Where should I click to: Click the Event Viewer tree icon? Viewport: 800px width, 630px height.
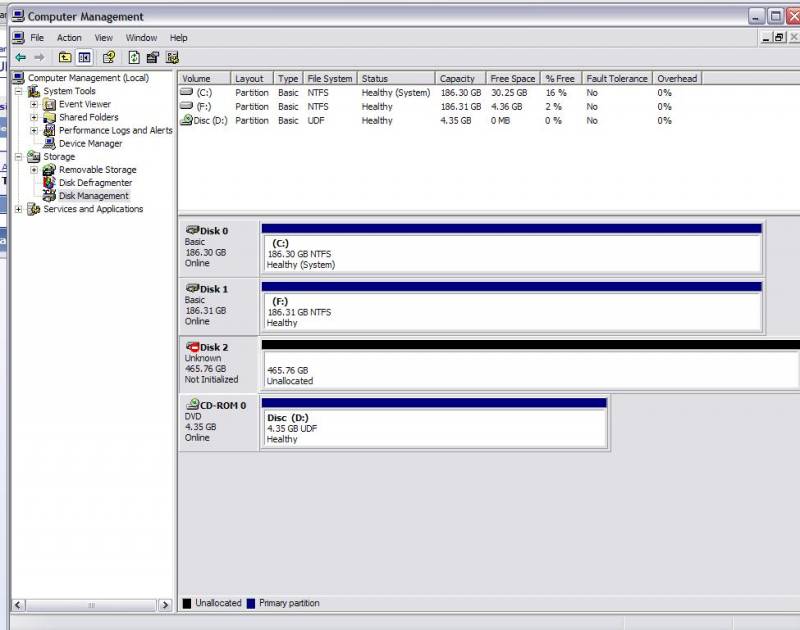tap(49, 105)
